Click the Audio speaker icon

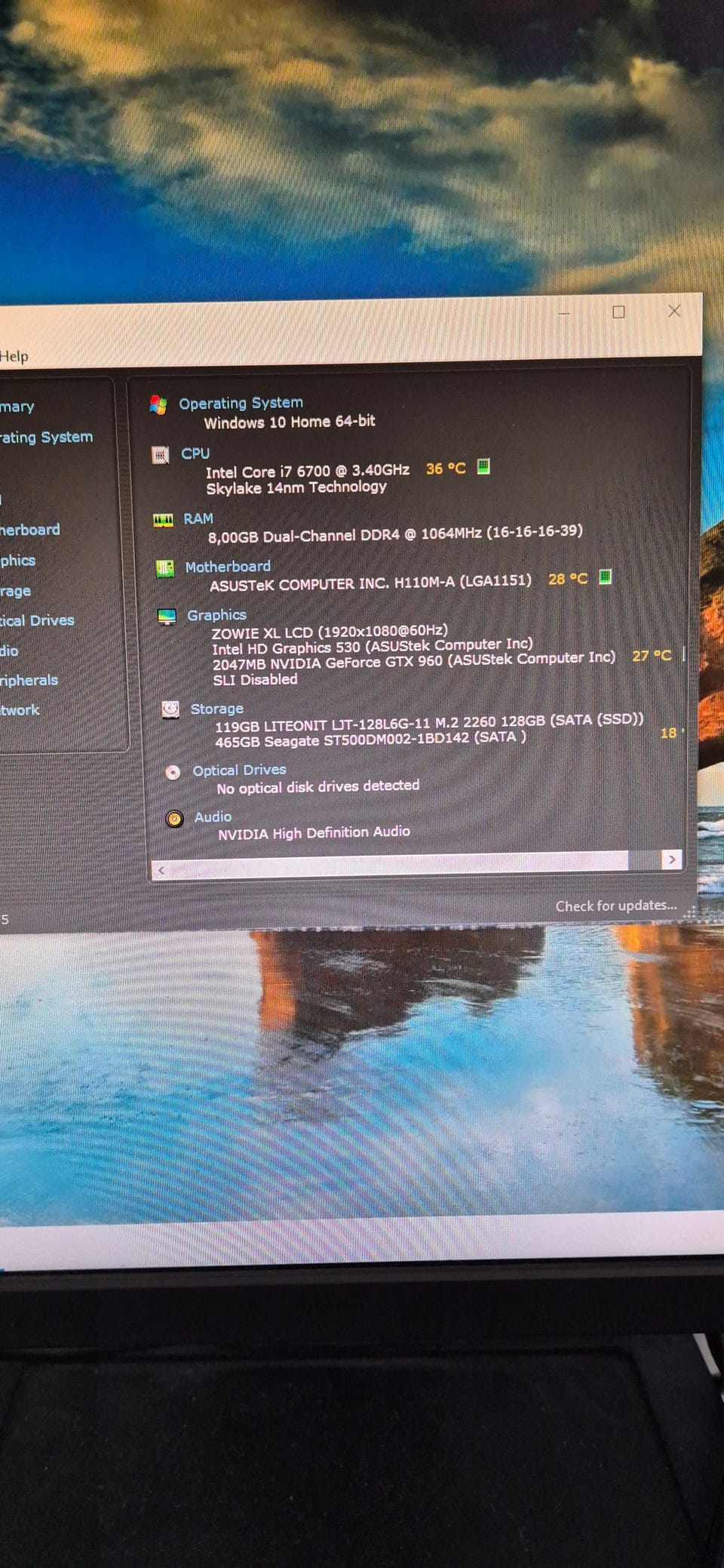pyautogui.click(x=174, y=819)
